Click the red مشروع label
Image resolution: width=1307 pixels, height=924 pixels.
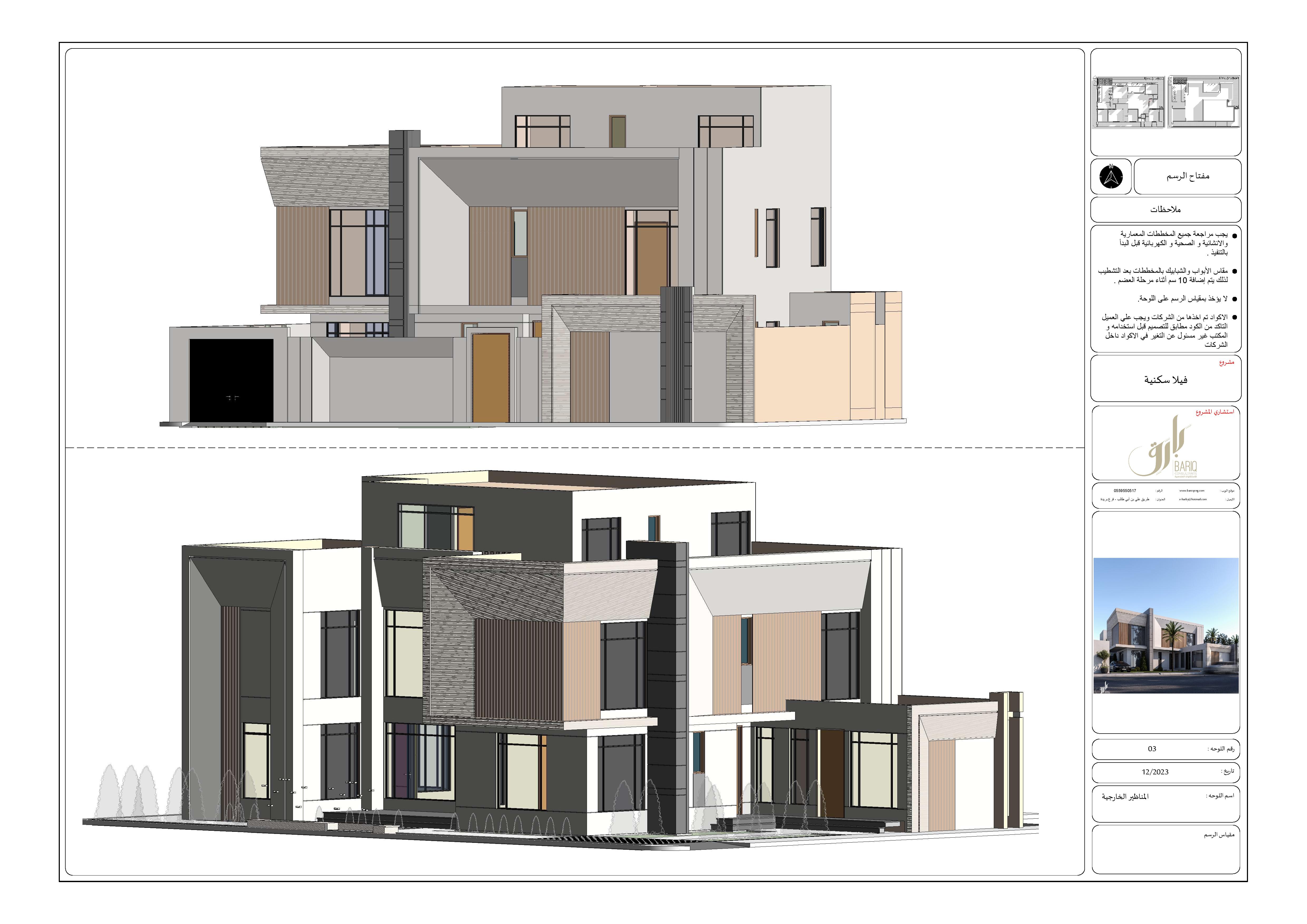(1227, 362)
